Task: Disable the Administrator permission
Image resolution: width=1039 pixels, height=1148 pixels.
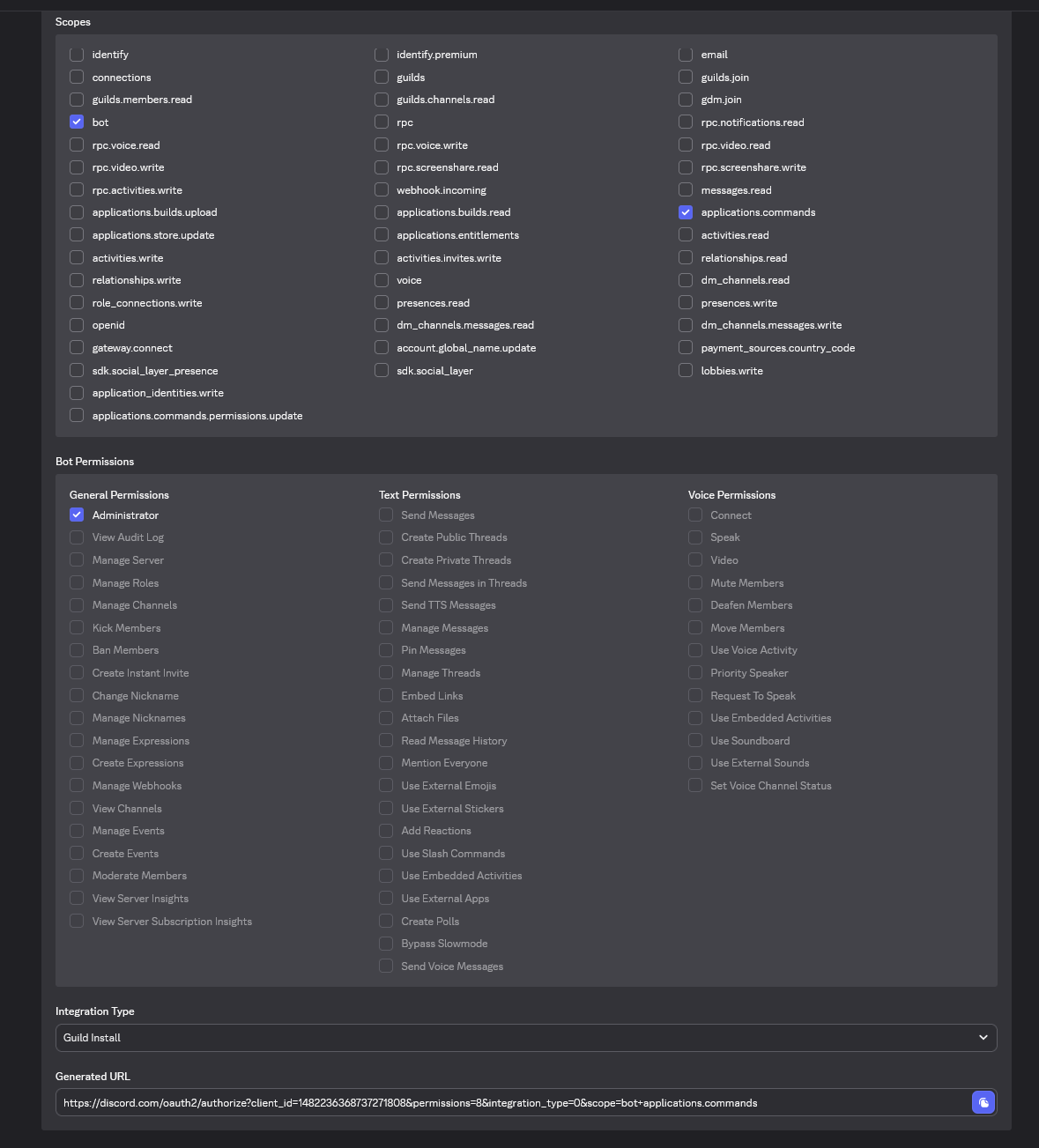Action: tap(77, 515)
